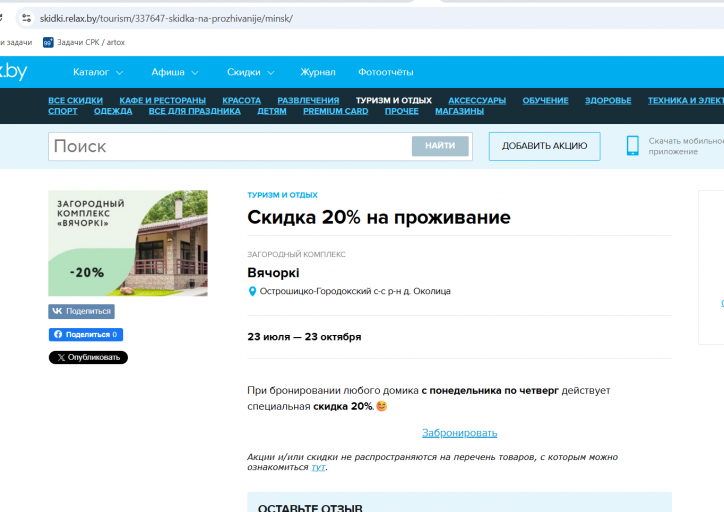Expand the Каталог dropdown menu
The height and width of the screenshot is (512, 724).
(x=98, y=72)
